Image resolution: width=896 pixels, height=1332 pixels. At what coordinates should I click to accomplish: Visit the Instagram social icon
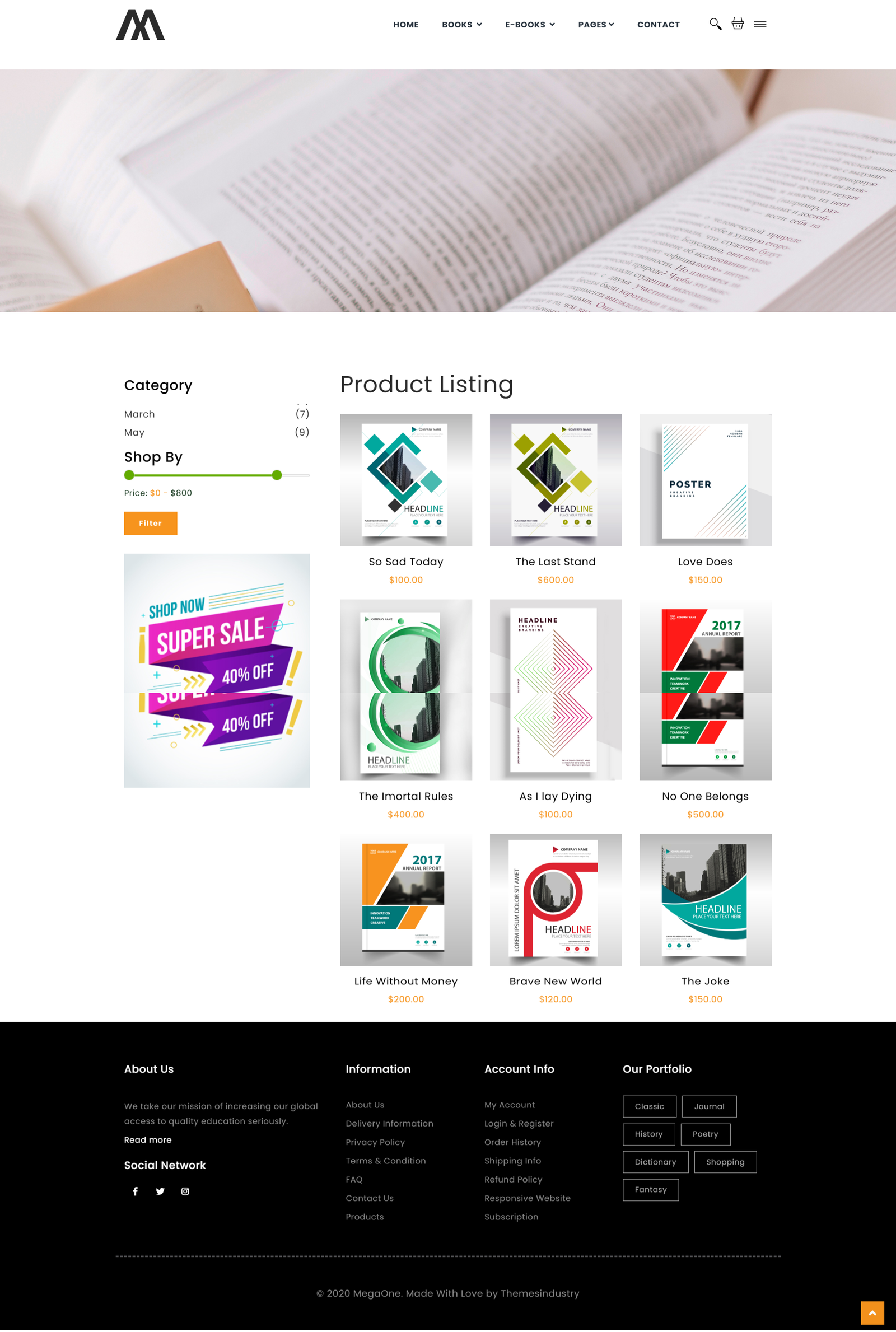185,1191
